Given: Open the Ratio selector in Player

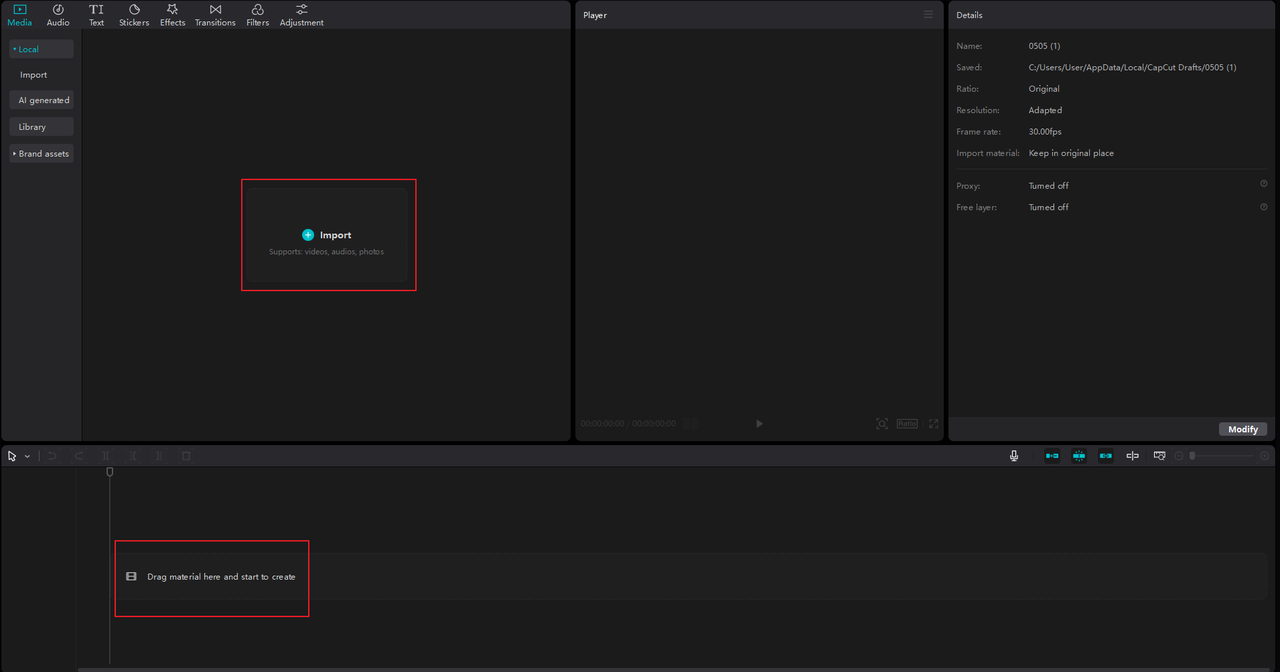Looking at the screenshot, I should [x=907, y=424].
